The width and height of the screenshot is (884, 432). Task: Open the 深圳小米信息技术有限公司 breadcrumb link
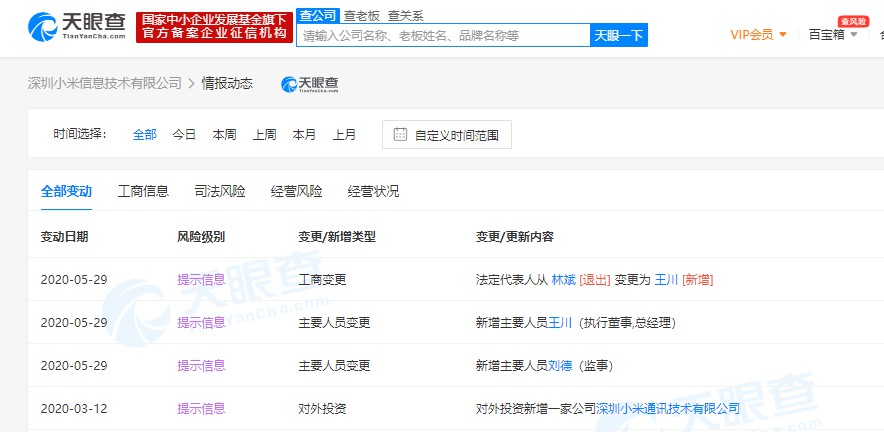(105, 83)
